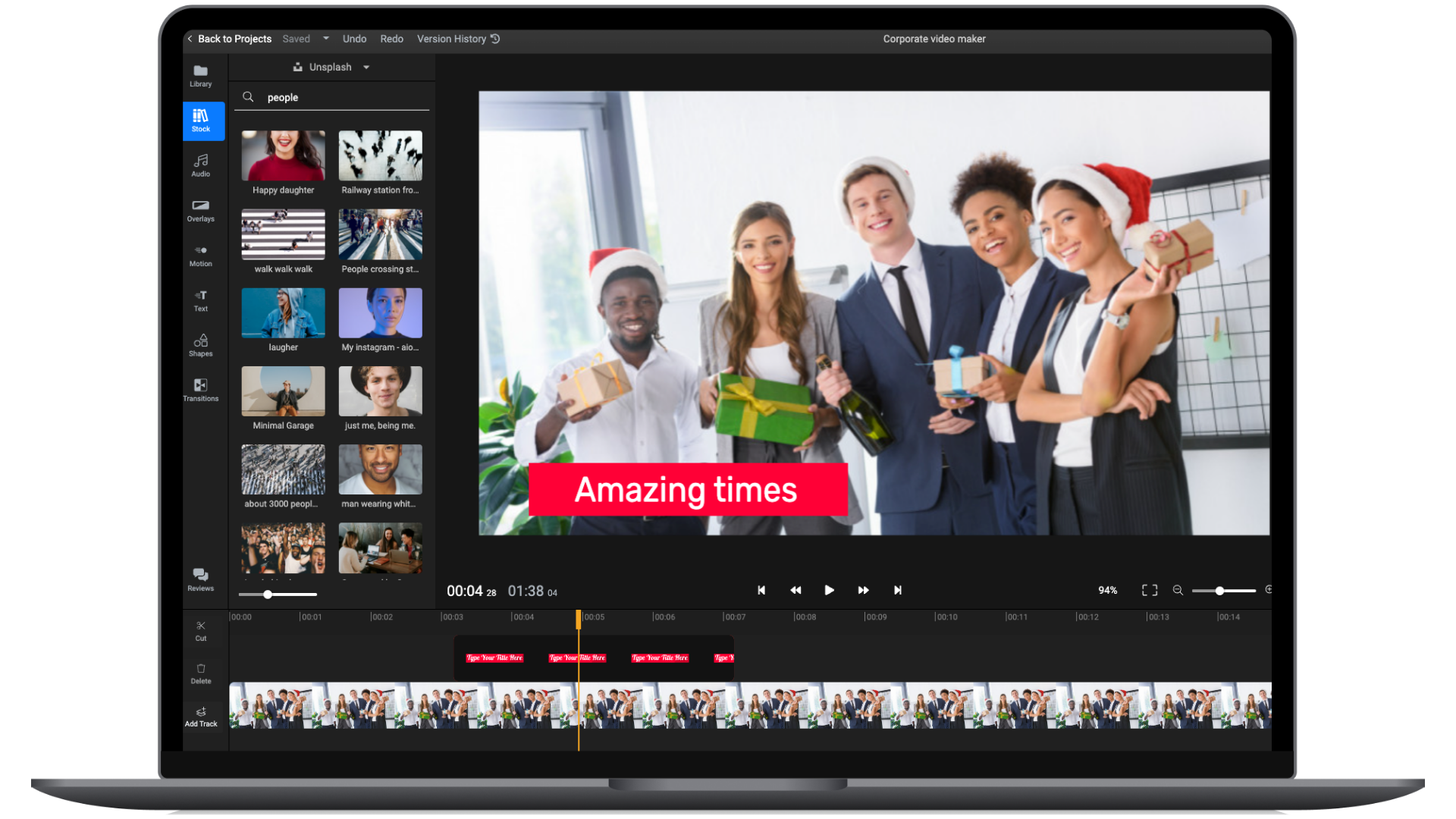Click Add Track in the timeline
Viewport: 1456px width, 819px height.
(200, 717)
